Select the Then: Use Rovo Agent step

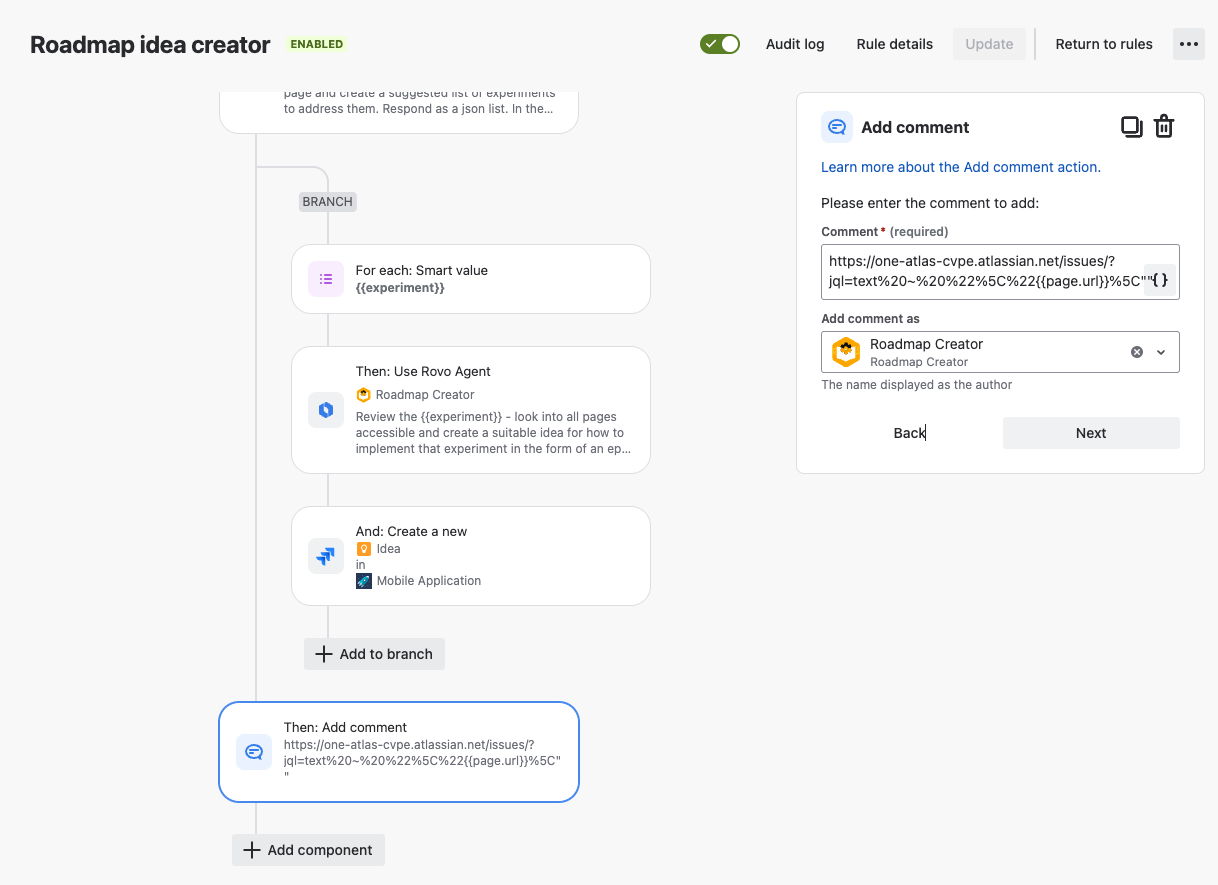(471, 410)
